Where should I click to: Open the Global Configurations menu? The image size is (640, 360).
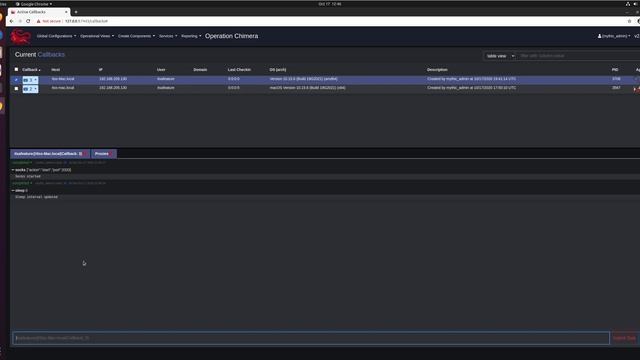[56, 36]
